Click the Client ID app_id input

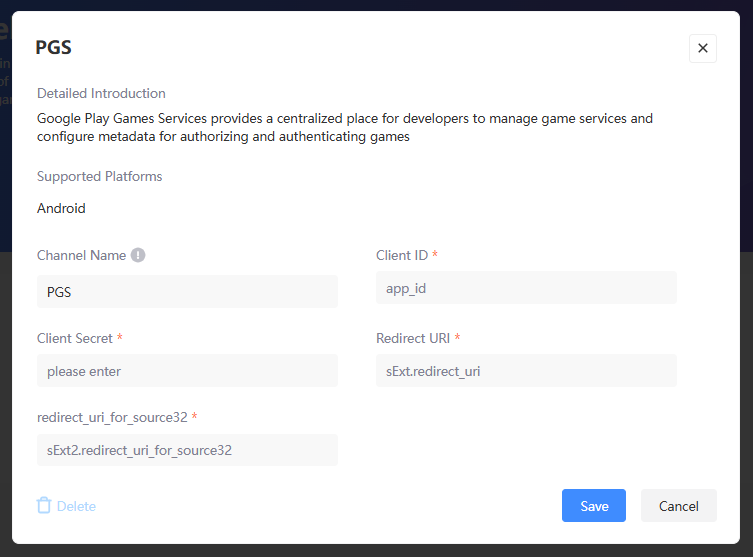tap(526, 288)
